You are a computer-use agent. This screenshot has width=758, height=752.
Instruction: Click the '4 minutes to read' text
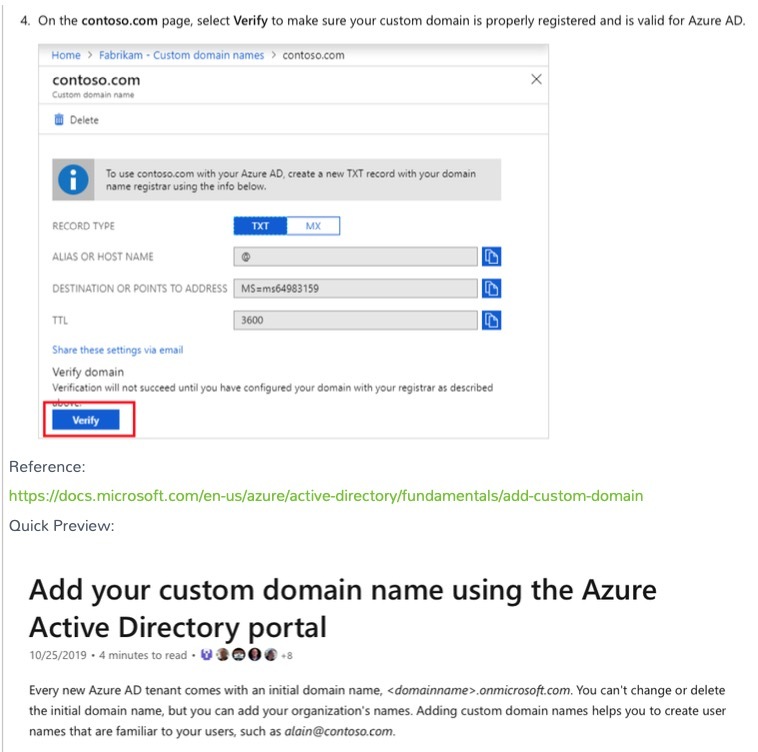pyautogui.click(x=143, y=655)
